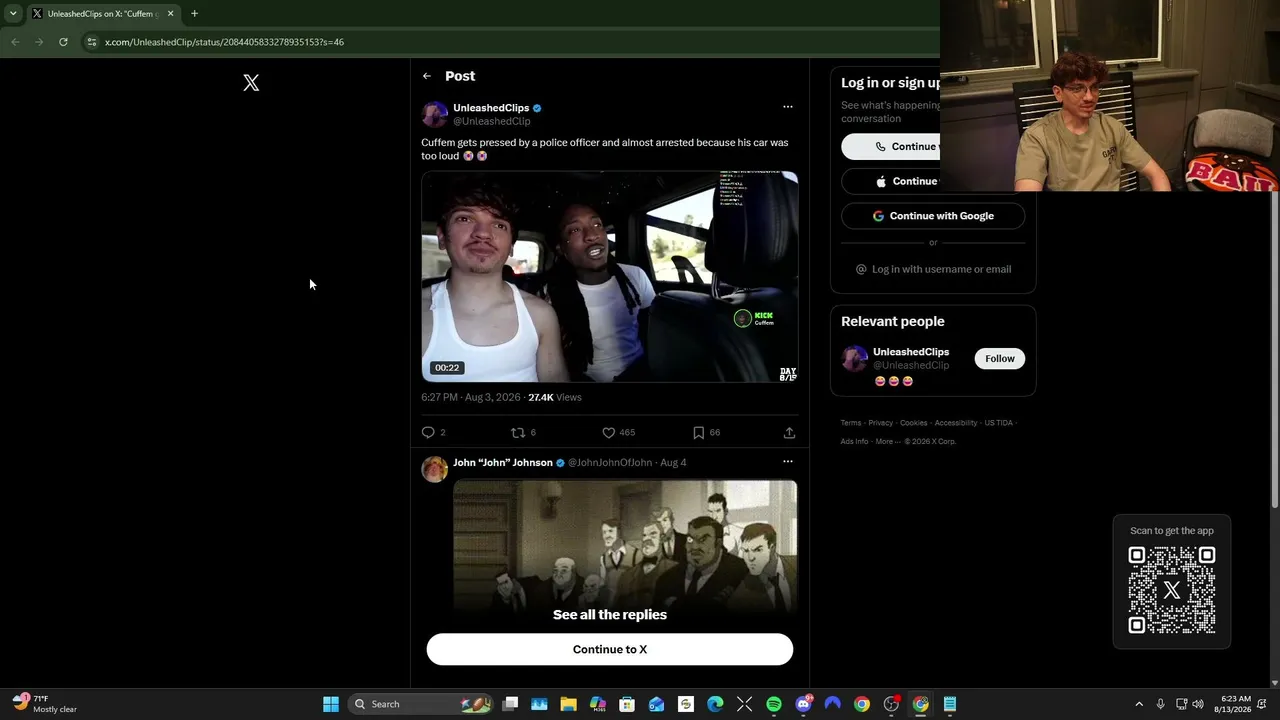Open Spotify from the taskbar
This screenshot has width=1280, height=720.
tap(774, 704)
